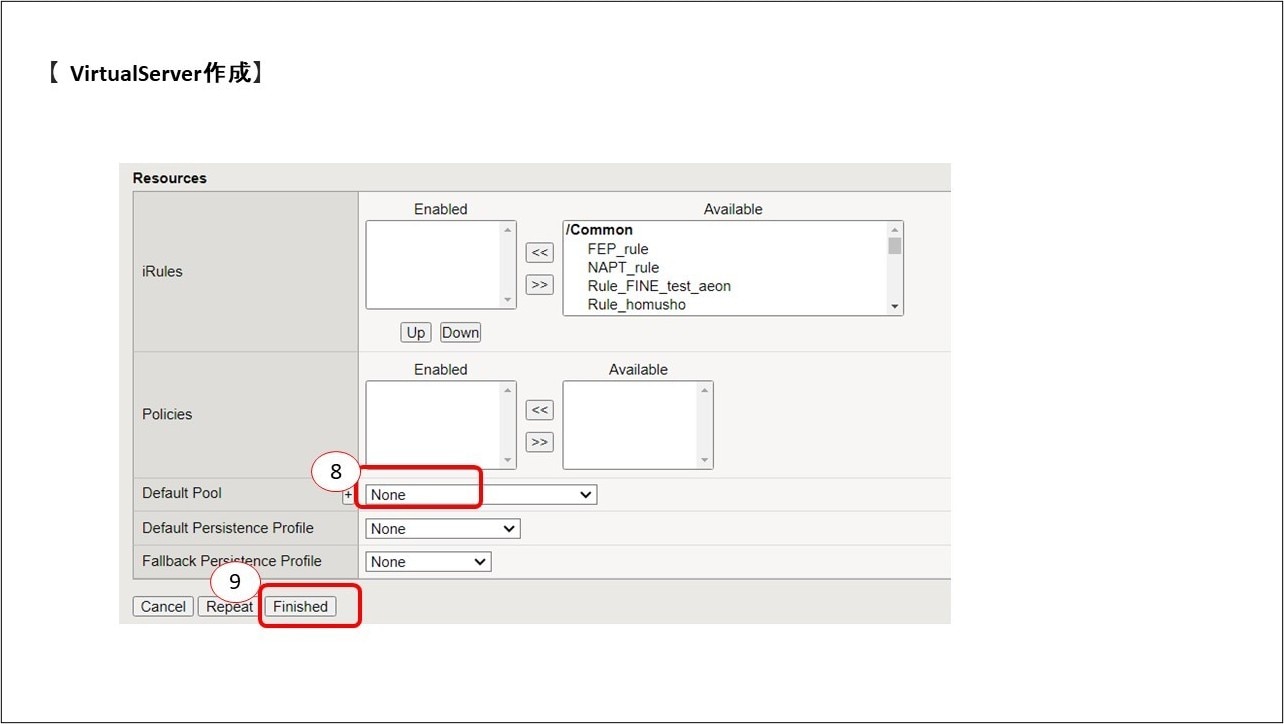Click inside the iRules Enabled list box
This screenshot has width=1284, height=724.
point(435,265)
